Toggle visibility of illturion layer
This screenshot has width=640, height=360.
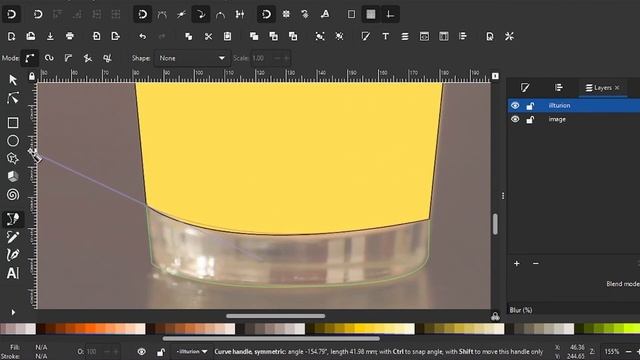[x=515, y=105]
